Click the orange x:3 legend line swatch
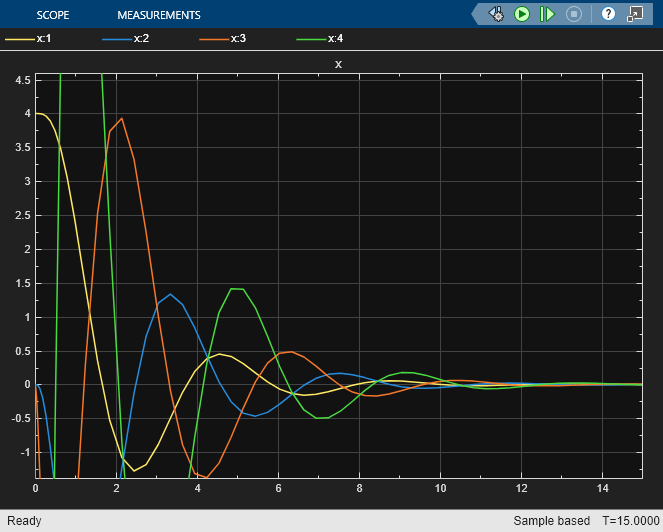This screenshot has height=532, width=663. [213, 39]
